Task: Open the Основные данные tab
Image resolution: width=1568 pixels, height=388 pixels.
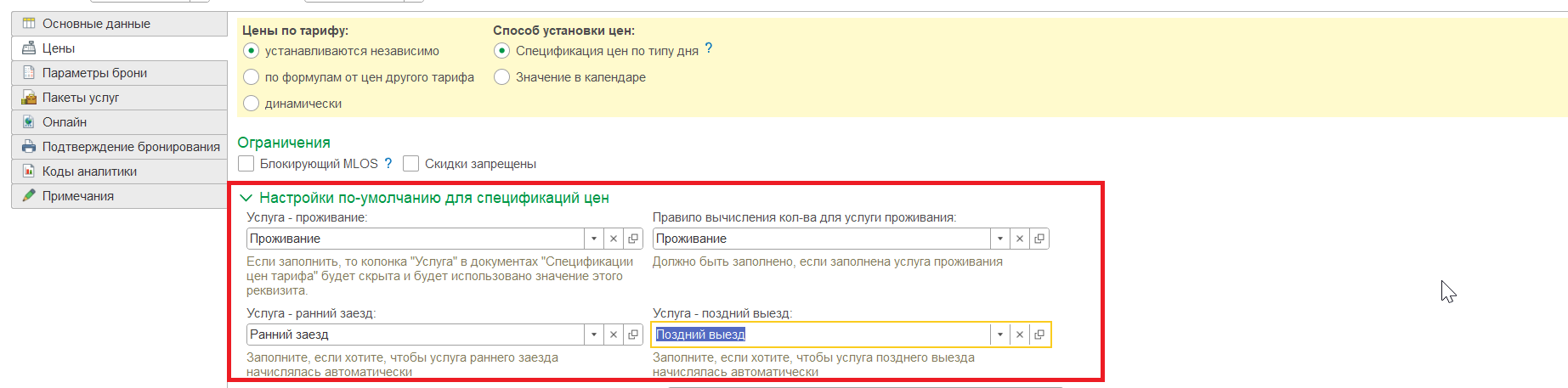Action: coord(119,24)
